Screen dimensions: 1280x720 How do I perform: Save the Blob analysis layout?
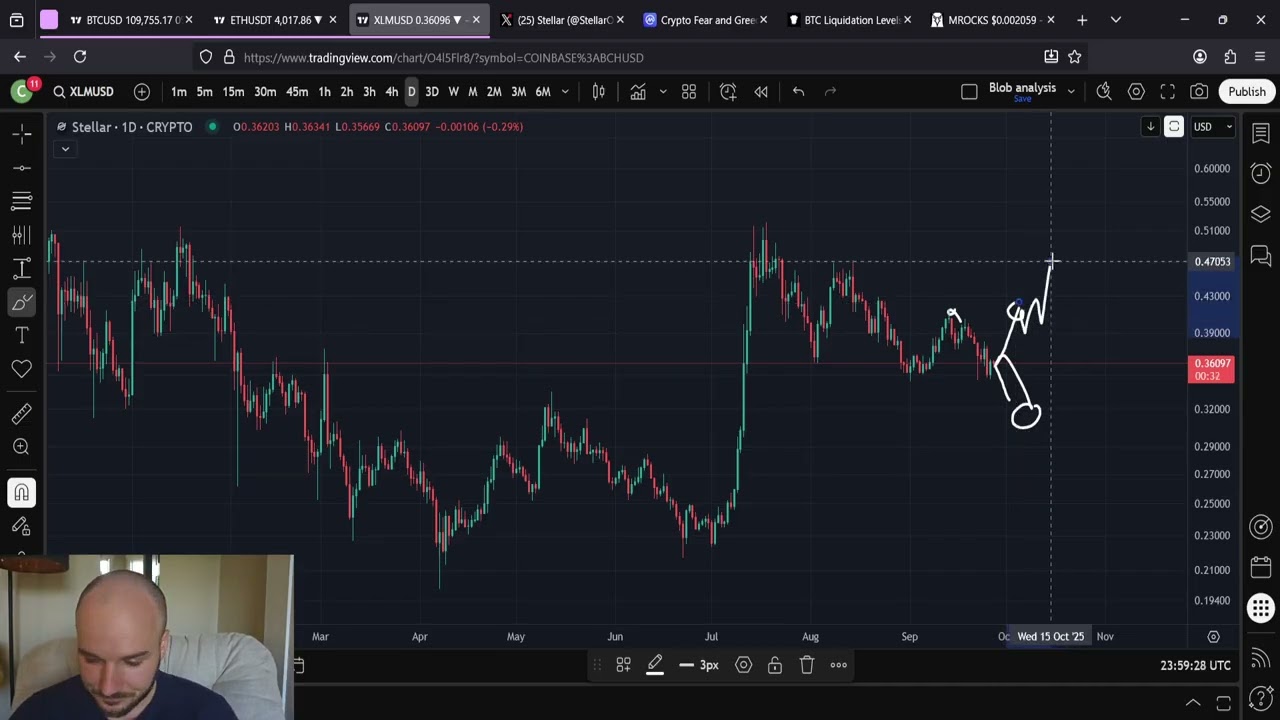1022,99
